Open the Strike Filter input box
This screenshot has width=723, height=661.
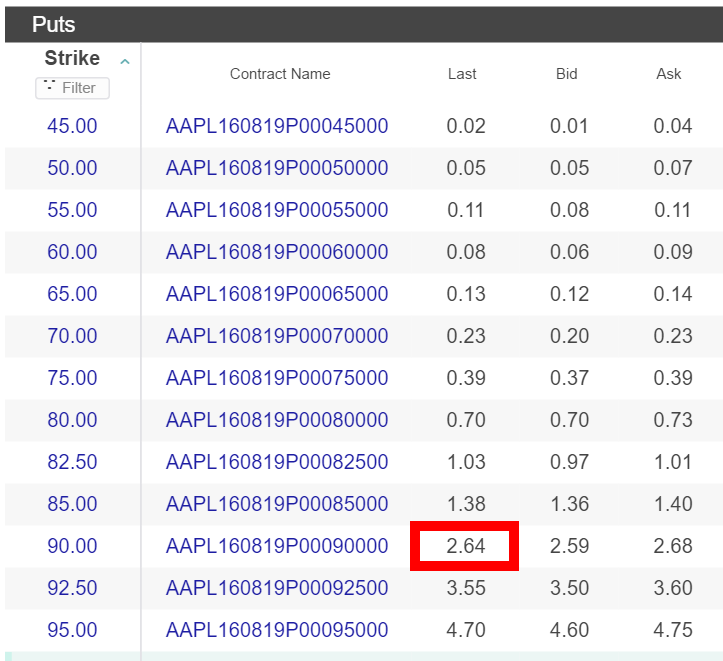(x=72, y=88)
